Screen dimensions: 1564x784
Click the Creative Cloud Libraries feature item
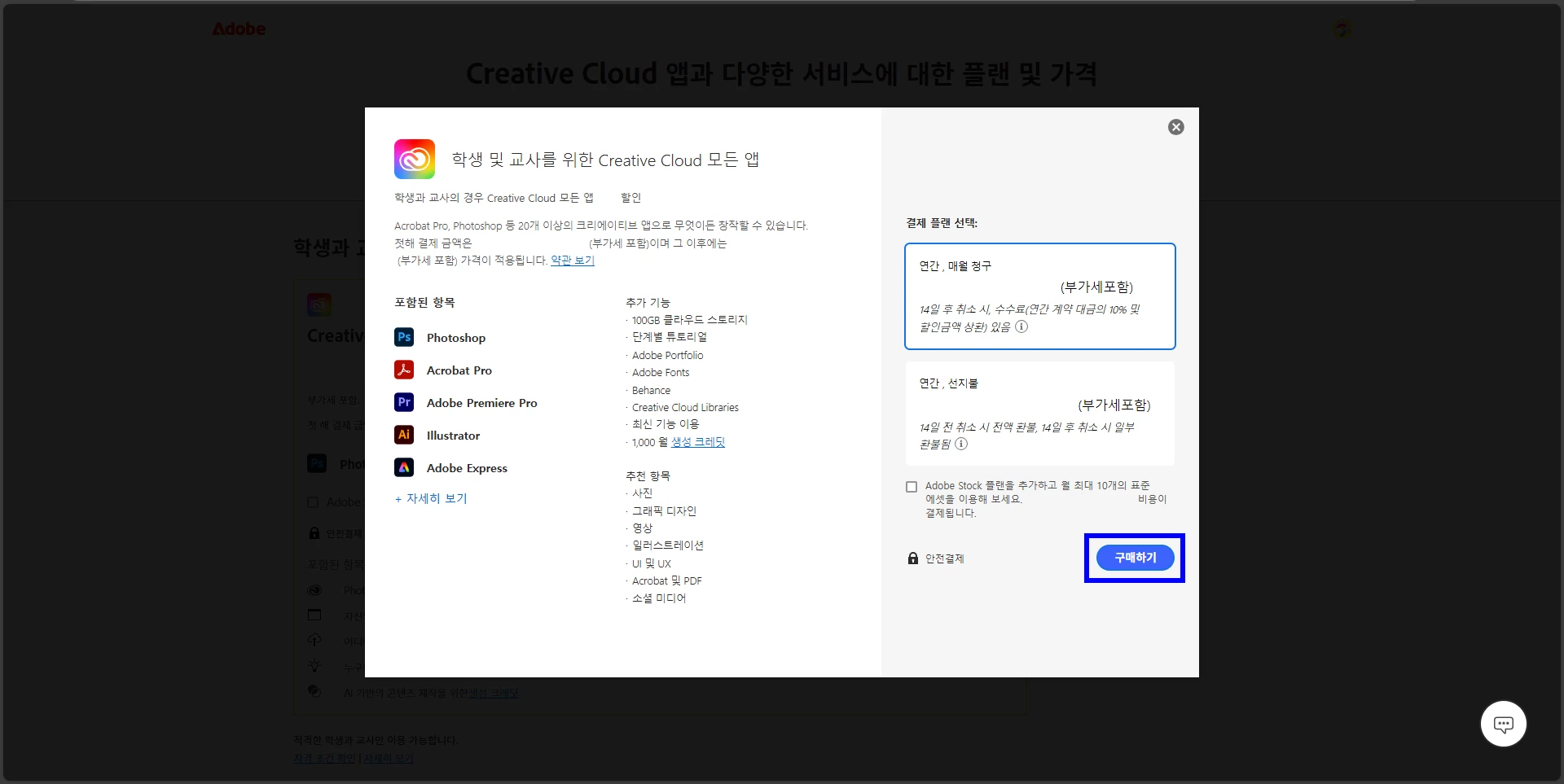[685, 408]
